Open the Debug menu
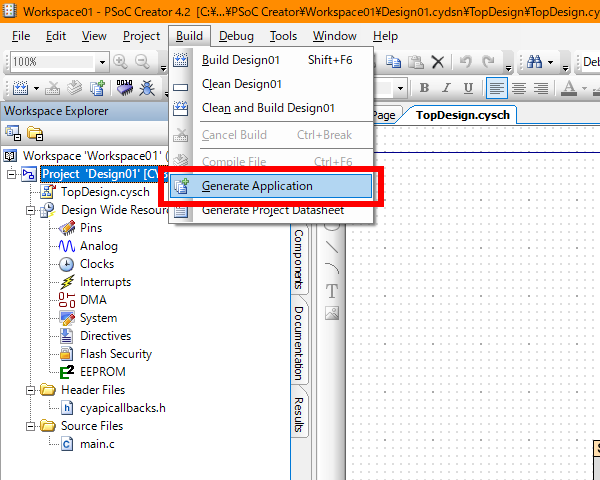This screenshot has height=480, width=600. (236, 36)
